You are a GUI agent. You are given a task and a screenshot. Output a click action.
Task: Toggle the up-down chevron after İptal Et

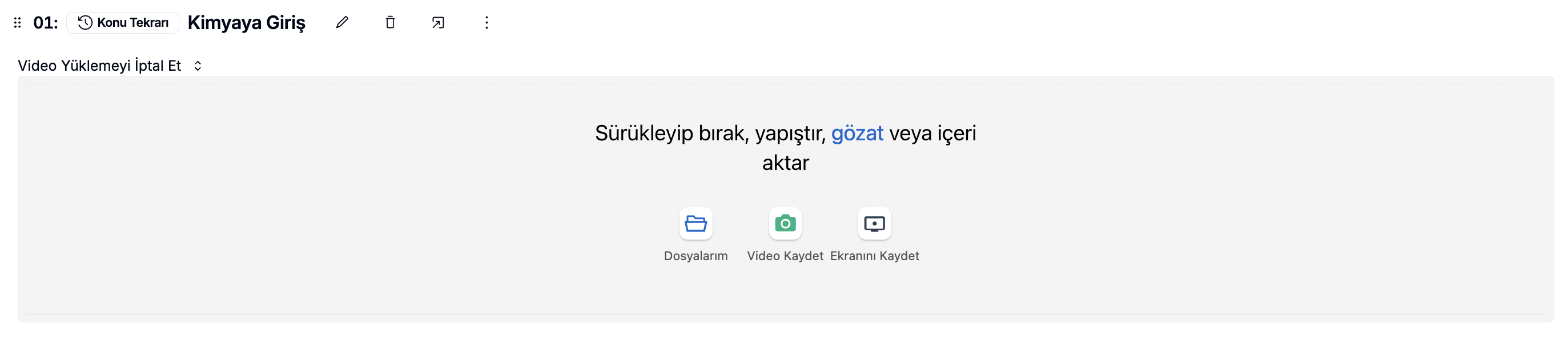[198, 66]
